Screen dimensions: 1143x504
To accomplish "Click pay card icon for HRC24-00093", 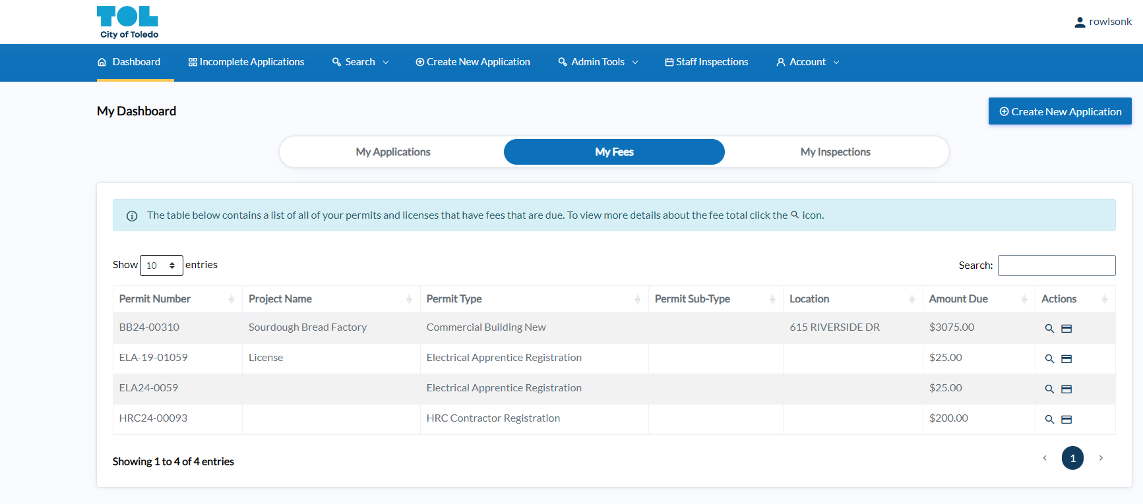I will [1066, 419].
